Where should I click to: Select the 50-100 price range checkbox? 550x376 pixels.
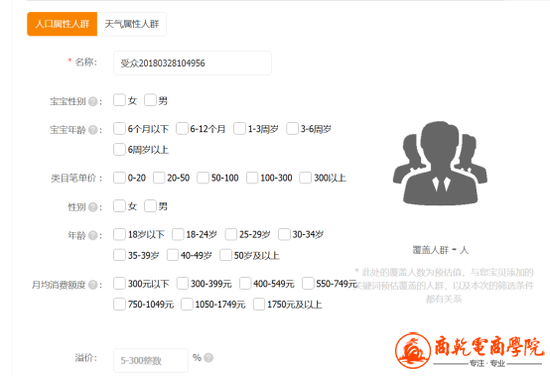(203, 177)
